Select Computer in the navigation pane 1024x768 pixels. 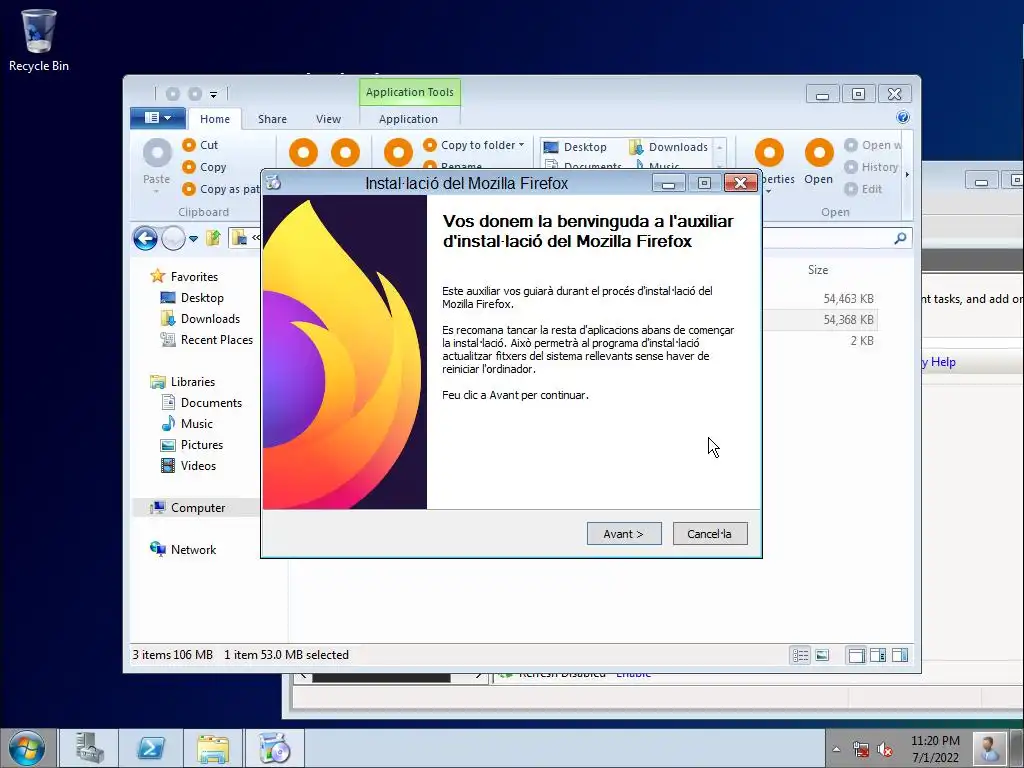pyautogui.click(x=188, y=507)
